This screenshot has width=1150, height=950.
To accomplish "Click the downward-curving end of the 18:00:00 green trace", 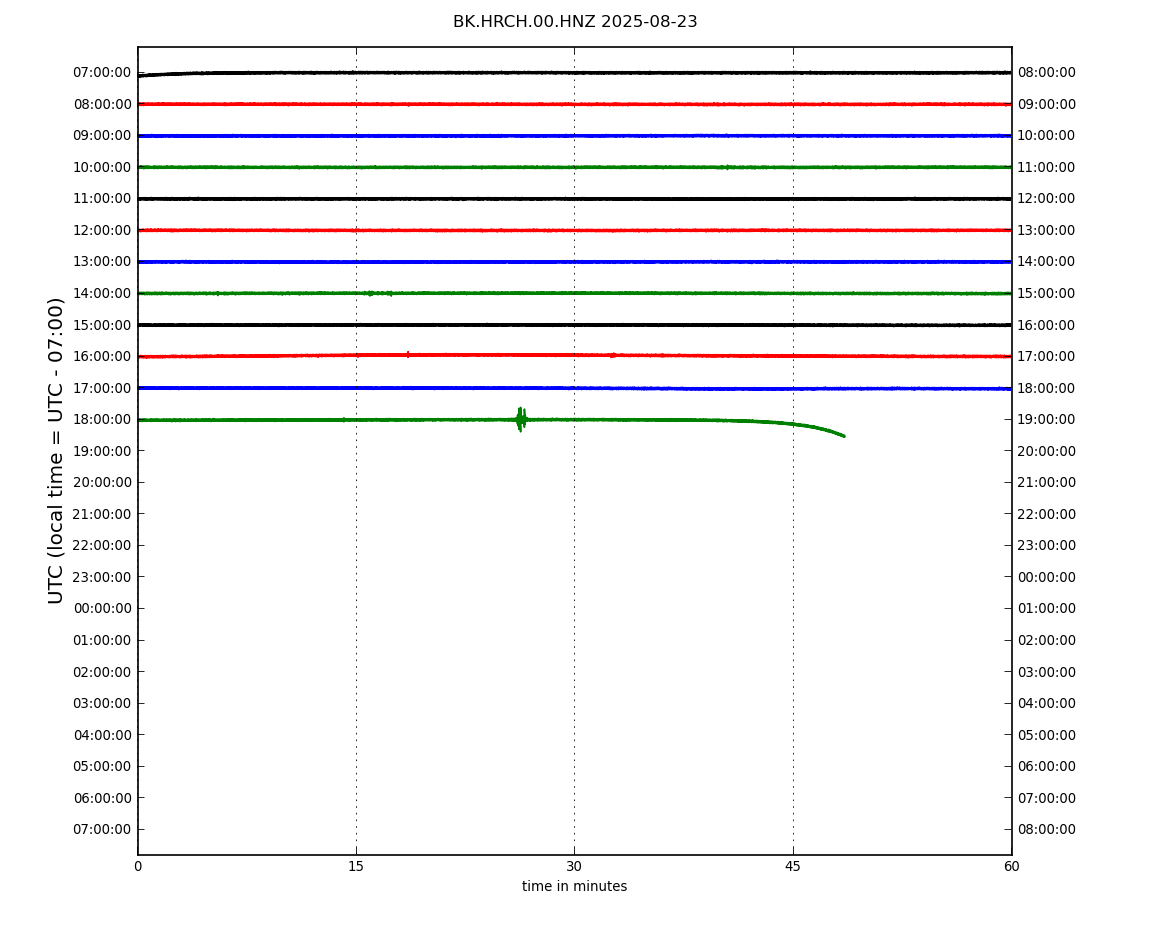I will 821,428.
